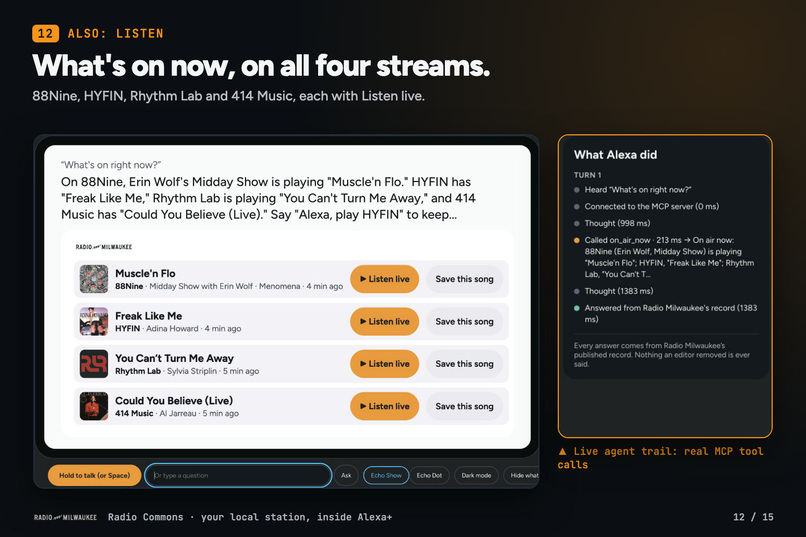Click Answered from Radio Milwaukee's record entry

[671, 313]
